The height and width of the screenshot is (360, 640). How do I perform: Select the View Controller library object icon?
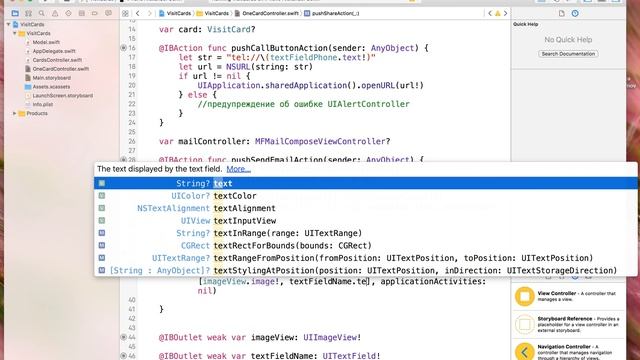click(x=524, y=296)
